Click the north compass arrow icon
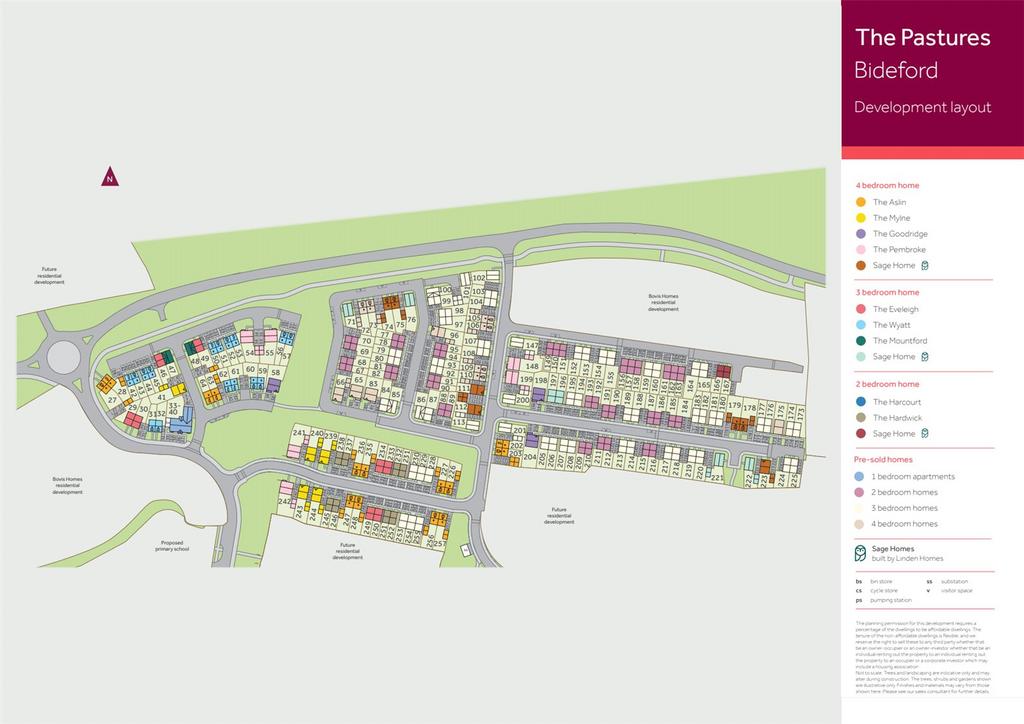Screen dimensions: 1024x724 (110, 177)
